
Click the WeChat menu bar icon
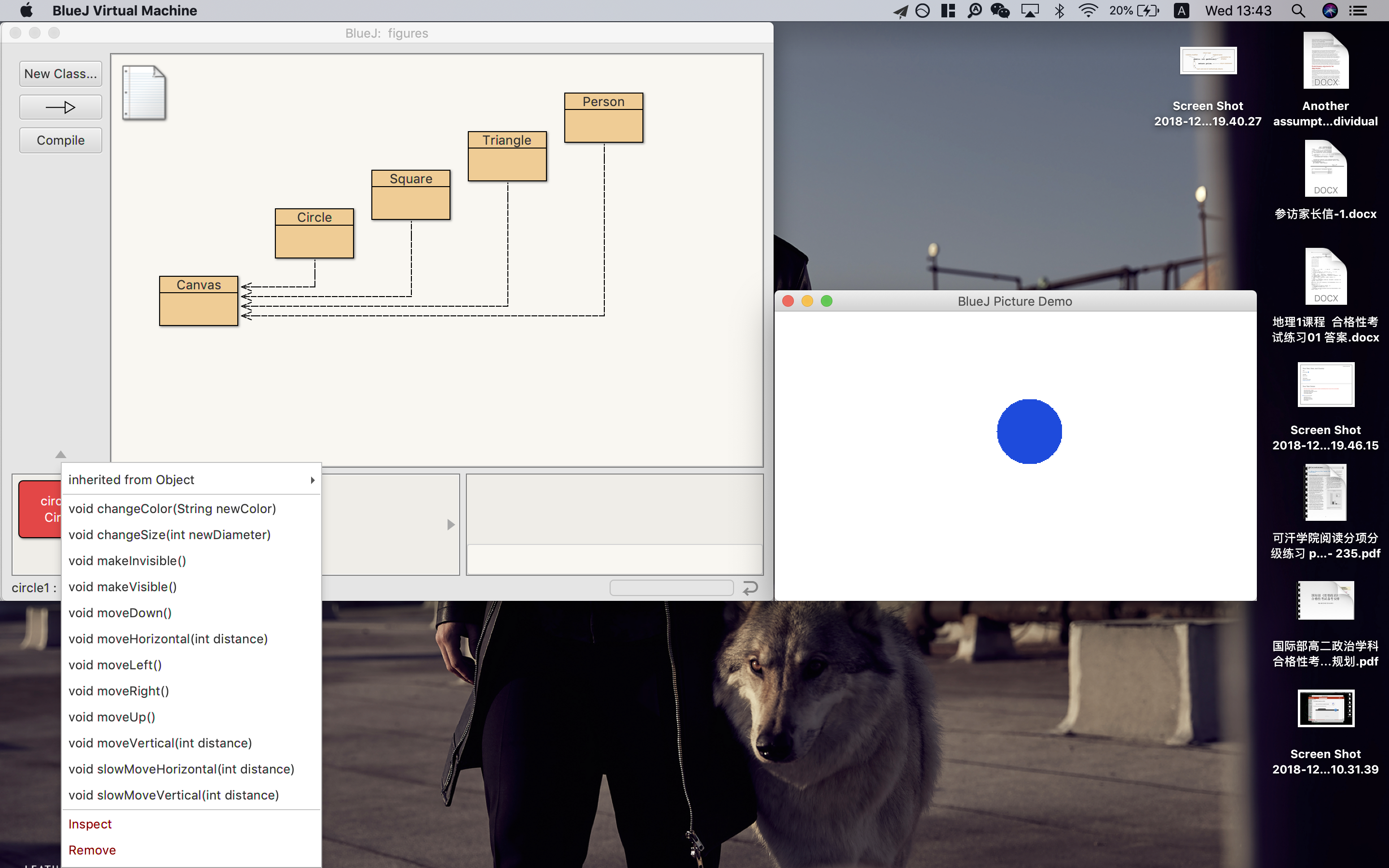[1000, 11]
